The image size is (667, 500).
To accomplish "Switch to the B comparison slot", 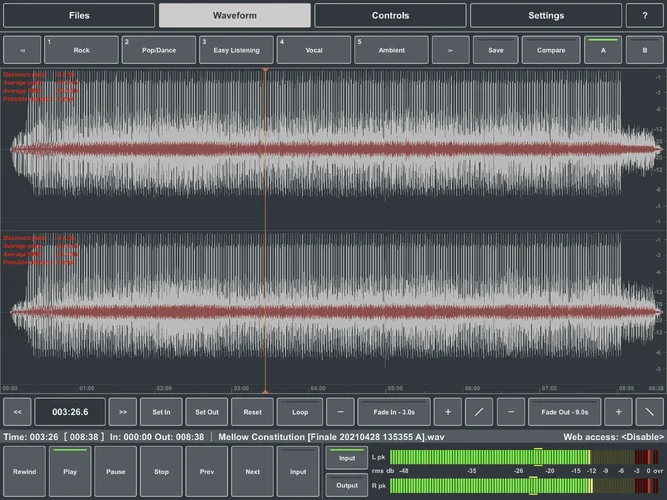I will pyautogui.click(x=644, y=50).
